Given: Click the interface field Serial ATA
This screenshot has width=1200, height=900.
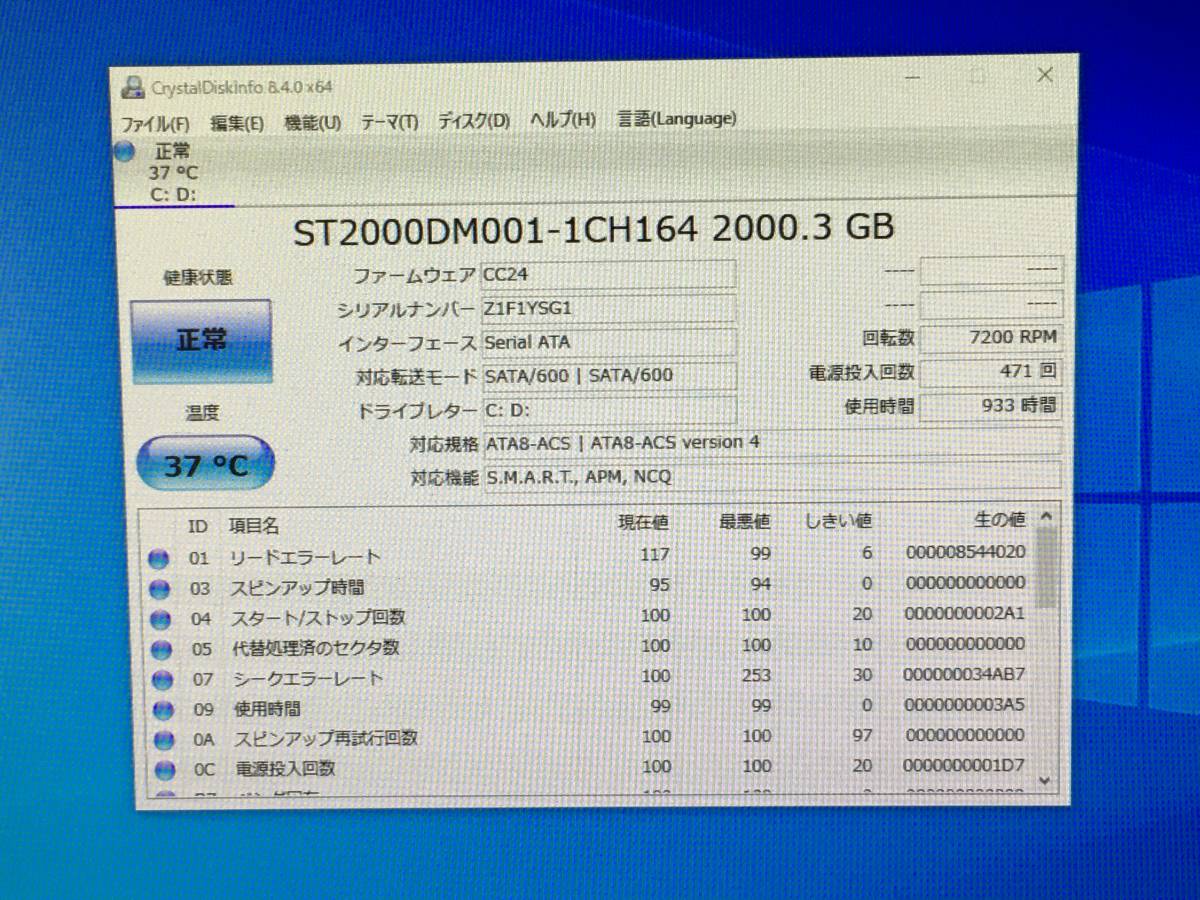Looking at the screenshot, I should (x=608, y=342).
